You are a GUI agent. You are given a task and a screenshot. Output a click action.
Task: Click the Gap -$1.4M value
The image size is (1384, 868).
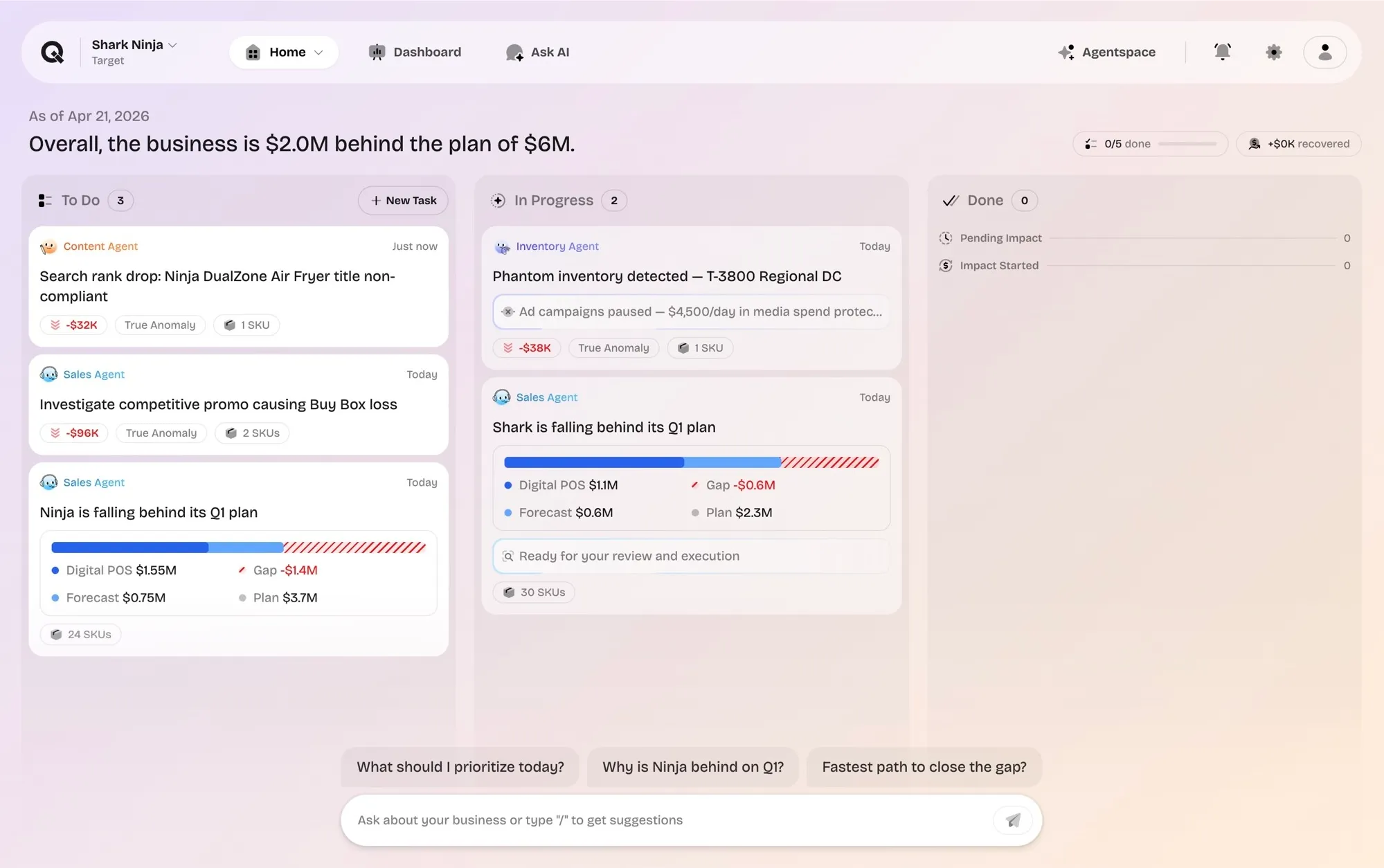tap(299, 570)
